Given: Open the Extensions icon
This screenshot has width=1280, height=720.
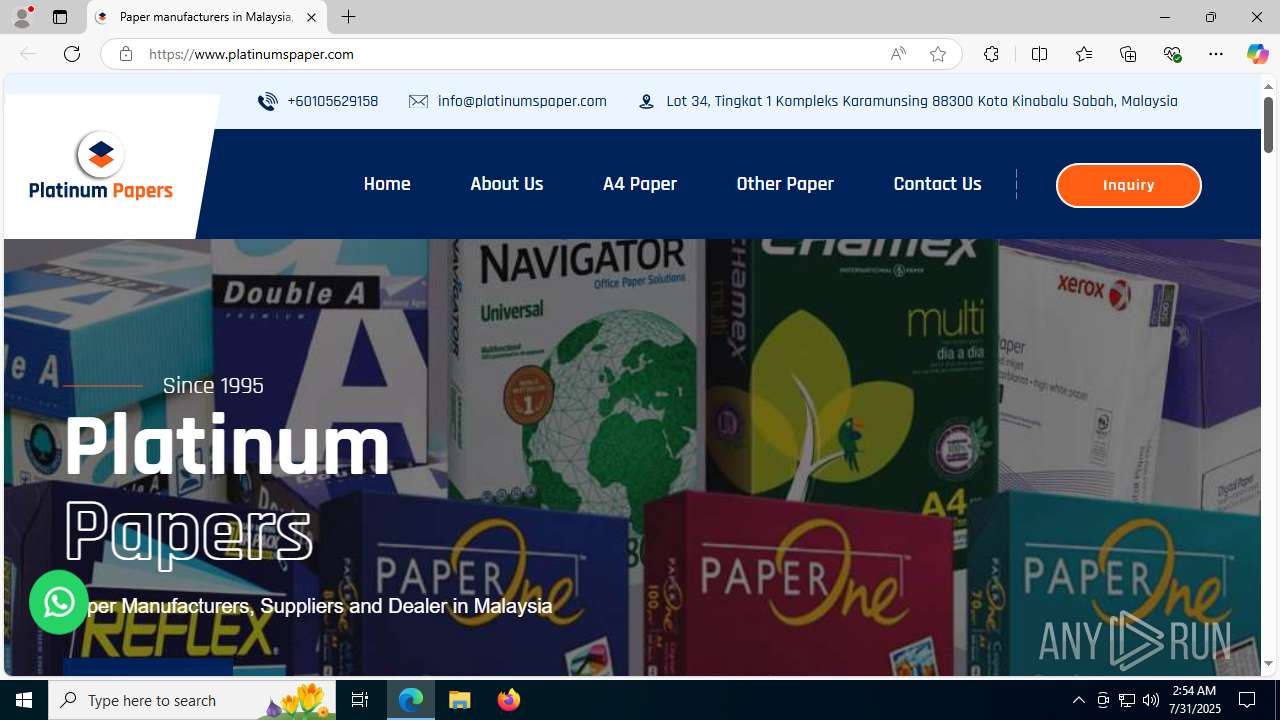Looking at the screenshot, I should [x=991, y=54].
